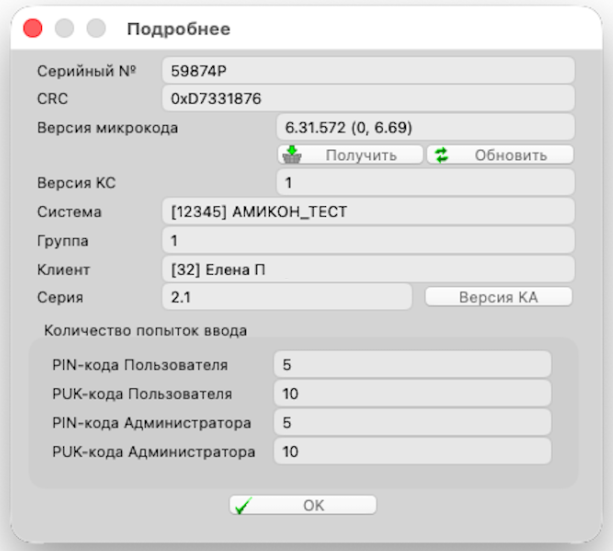Click the Серийный № label
This screenshot has height=551, width=613.
tap(86, 71)
